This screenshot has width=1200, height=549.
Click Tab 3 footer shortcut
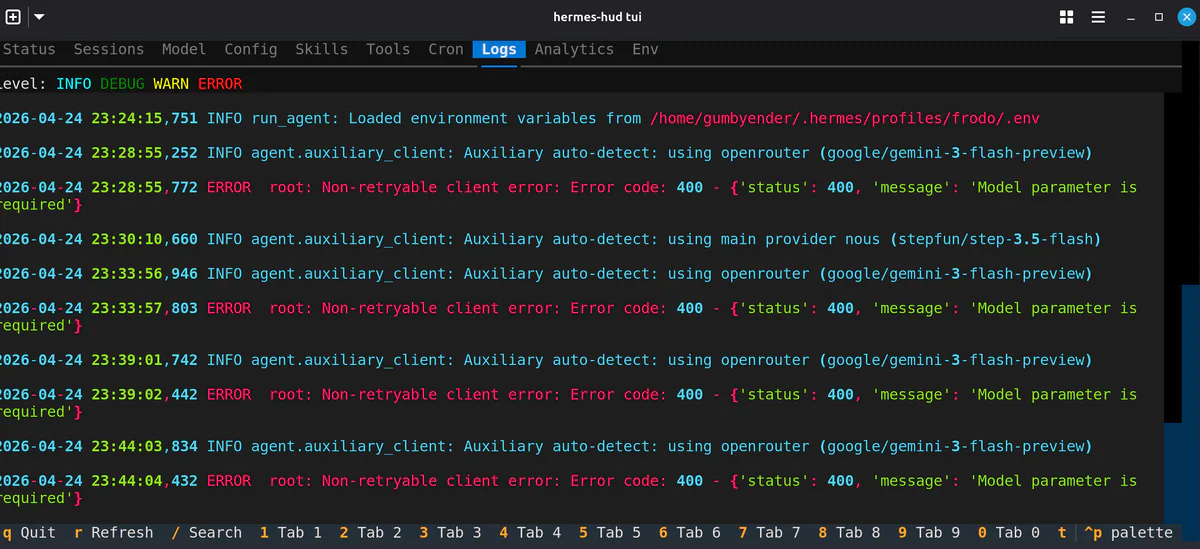(451, 533)
